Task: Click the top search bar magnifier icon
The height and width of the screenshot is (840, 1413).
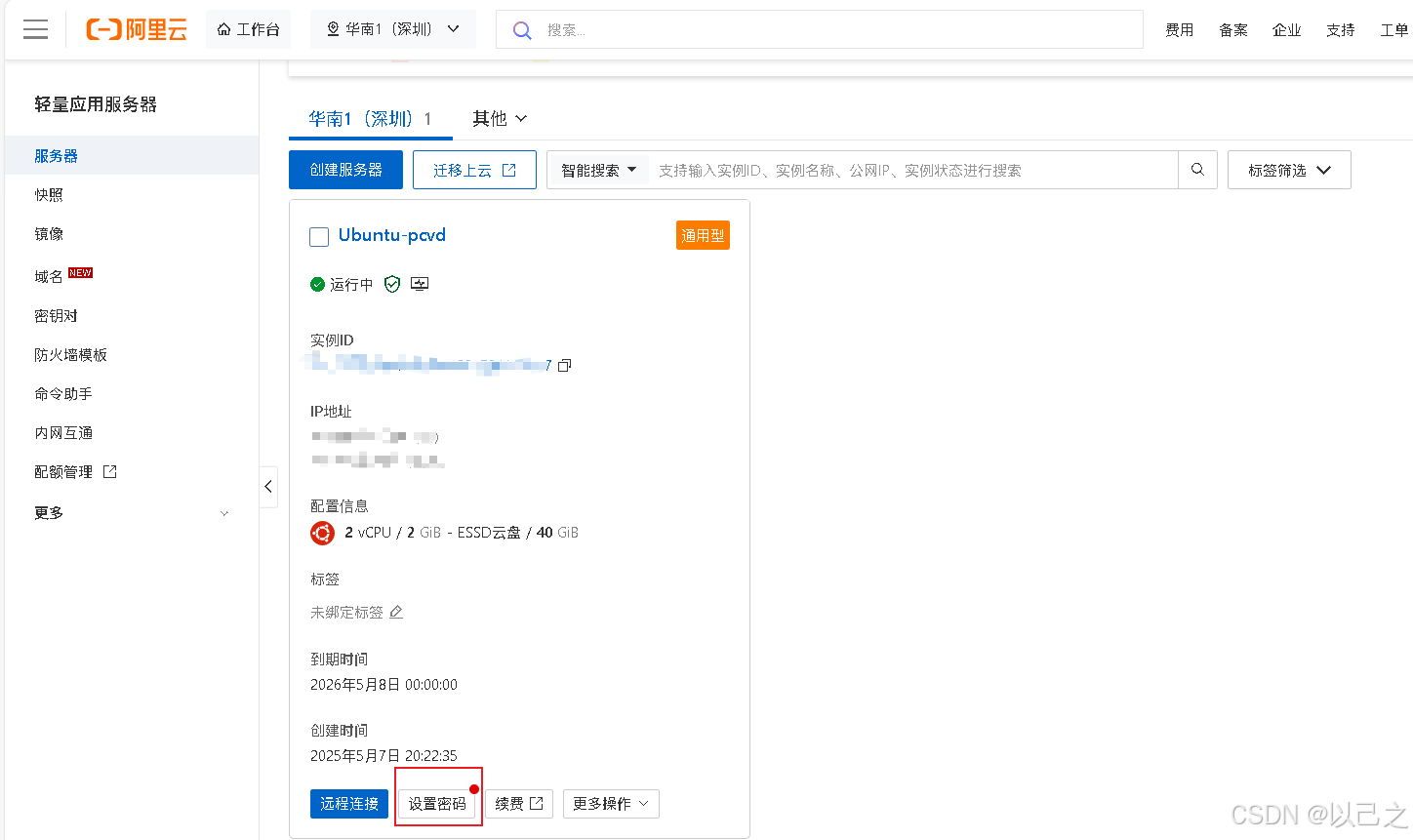Action: pos(522,29)
